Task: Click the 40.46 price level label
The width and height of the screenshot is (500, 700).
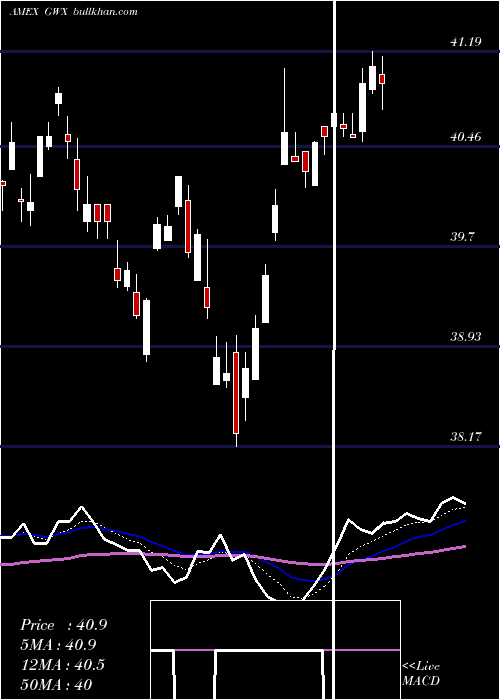Action: coord(466,137)
